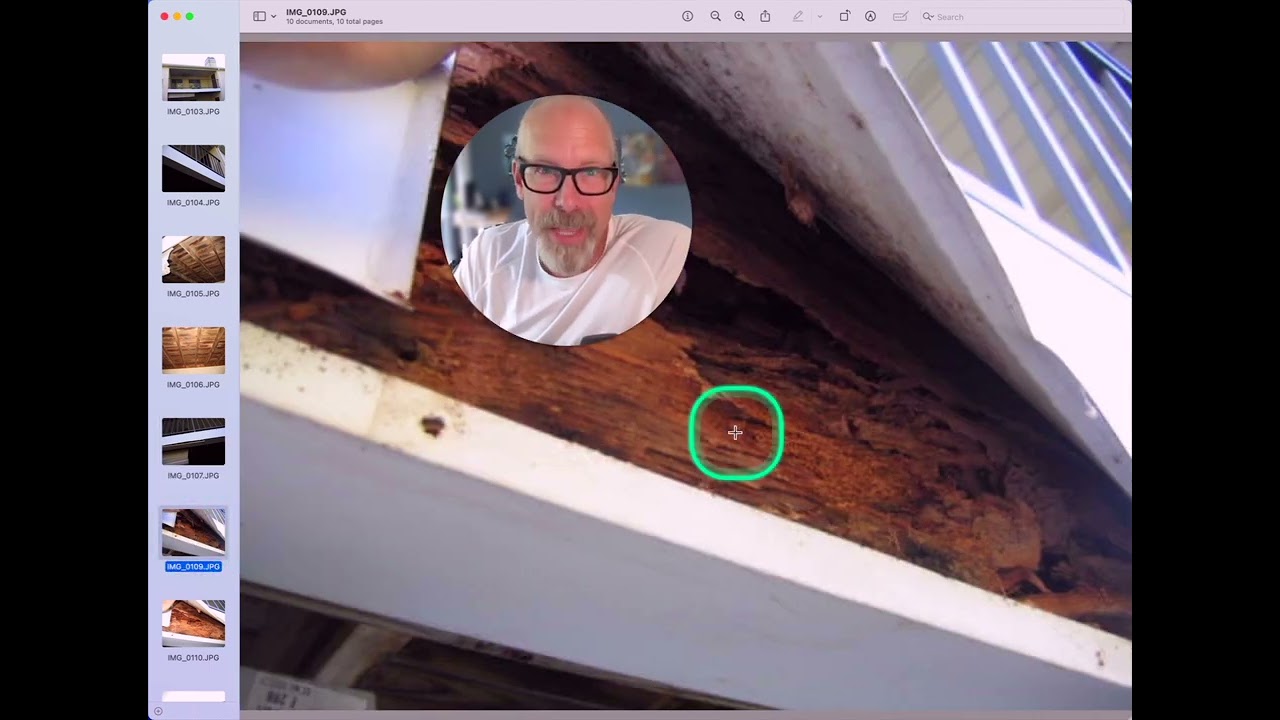The width and height of the screenshot is (1280, 720).
Task: Click the "IMG_0105.JPG" sidebar label
Action: 193,294
